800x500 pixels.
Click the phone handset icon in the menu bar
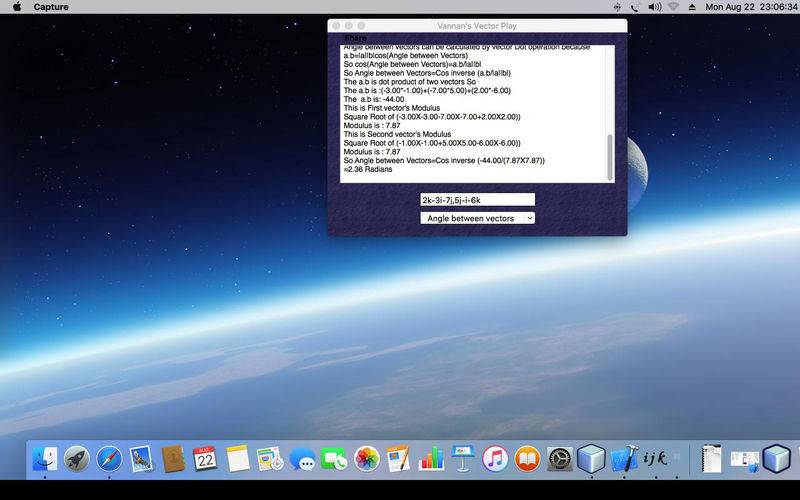pyautogui.click(x=635, y=7)
